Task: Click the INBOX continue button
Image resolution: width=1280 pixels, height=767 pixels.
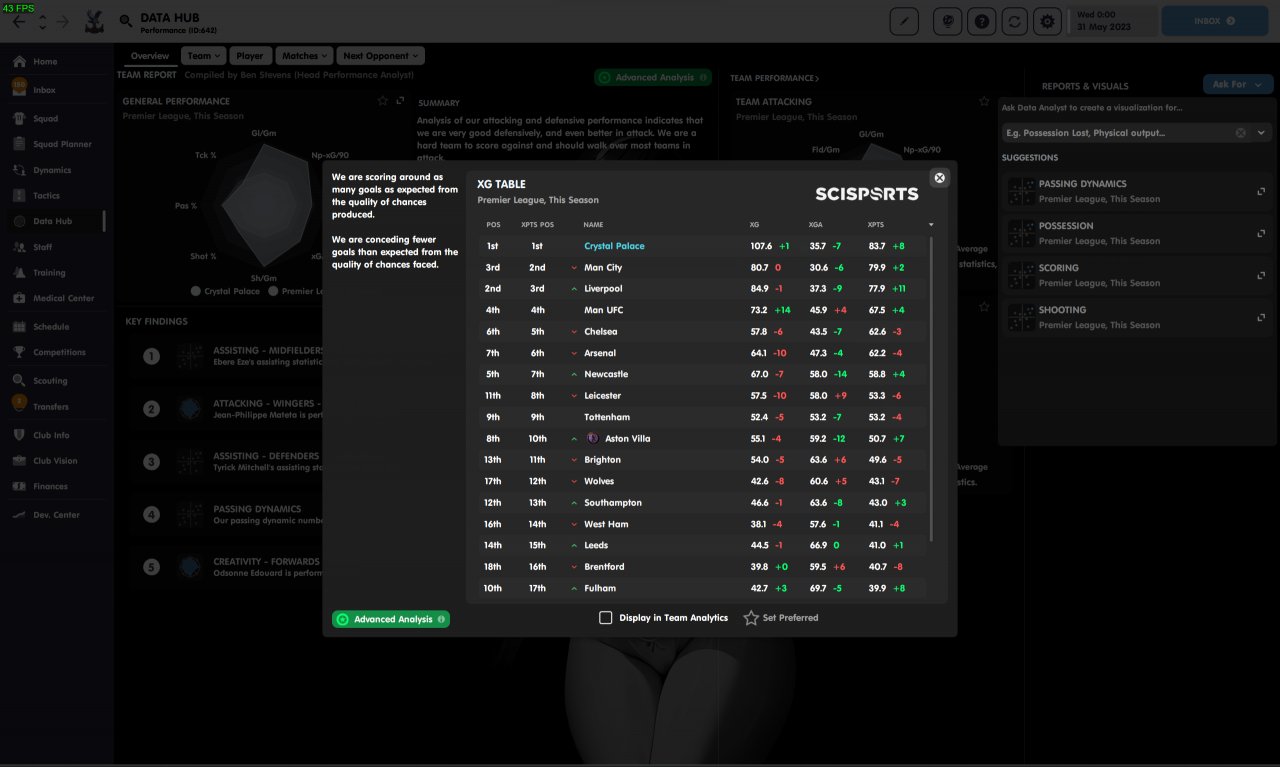Action: pos(1215,21)
